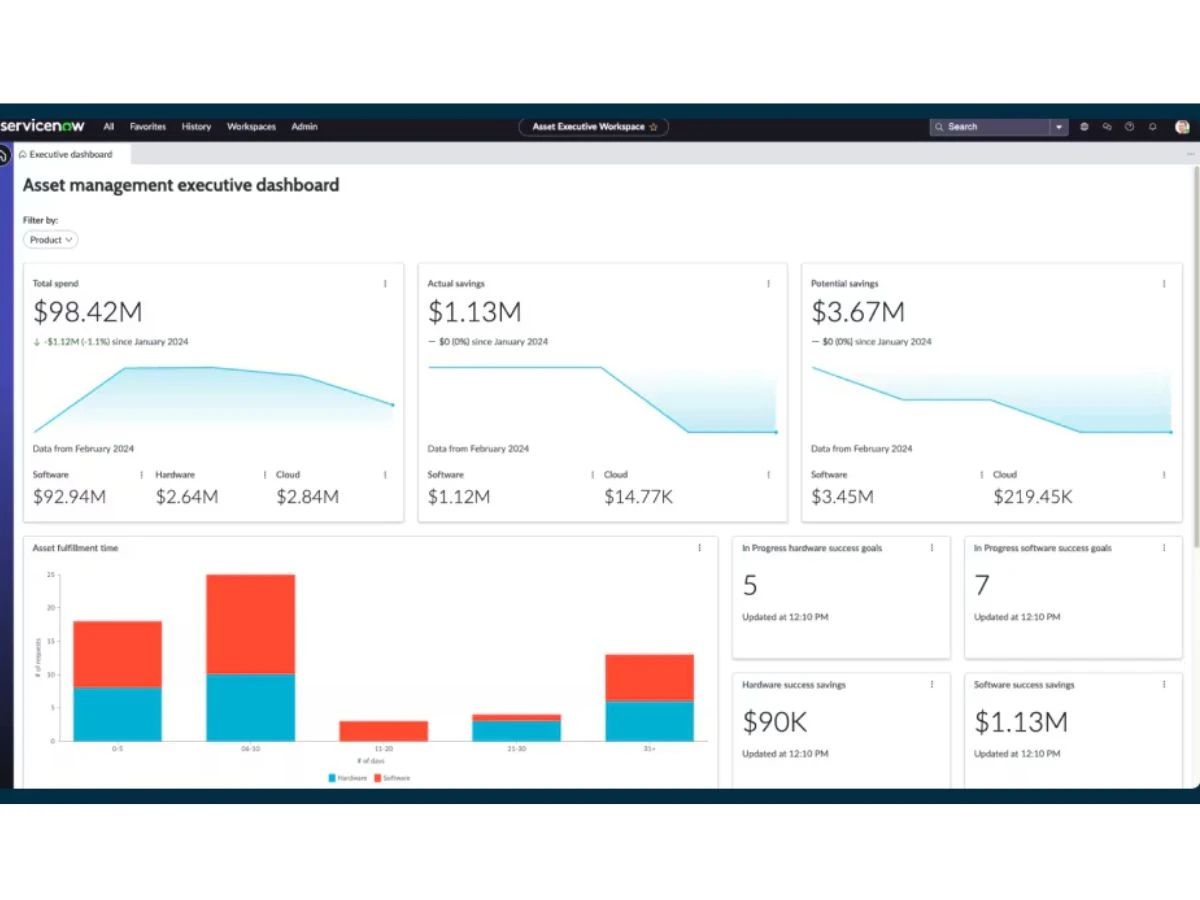The height and width of the screenshot is (900, 1200).
Task: Open Asset fulfillment time options menu
Action: [x=699, y=548]
